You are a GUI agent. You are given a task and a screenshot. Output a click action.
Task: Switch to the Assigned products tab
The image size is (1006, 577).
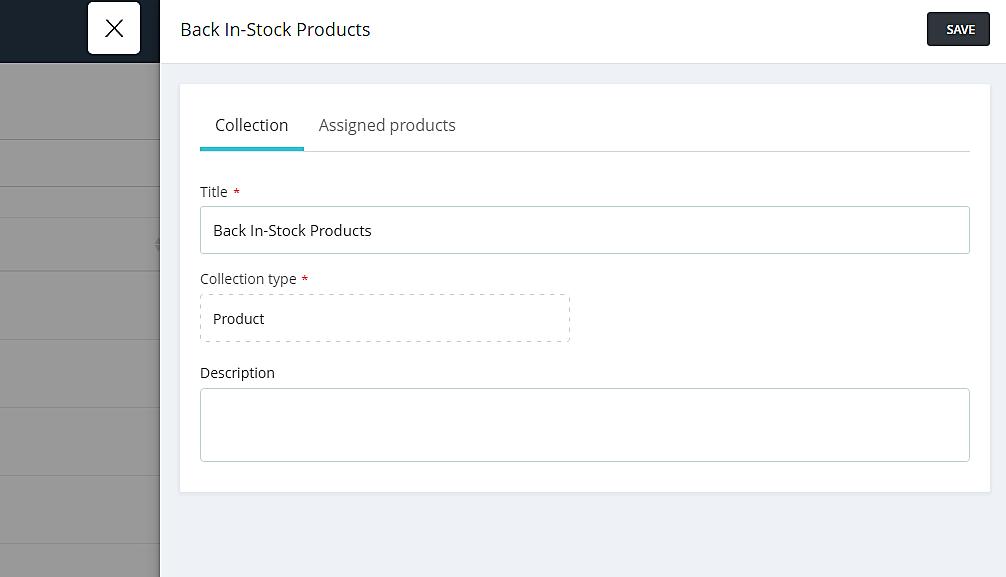[387, 126]
